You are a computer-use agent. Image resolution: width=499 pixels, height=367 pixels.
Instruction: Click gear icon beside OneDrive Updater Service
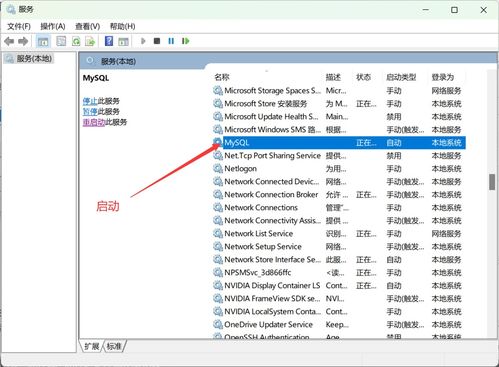point(218,325)
